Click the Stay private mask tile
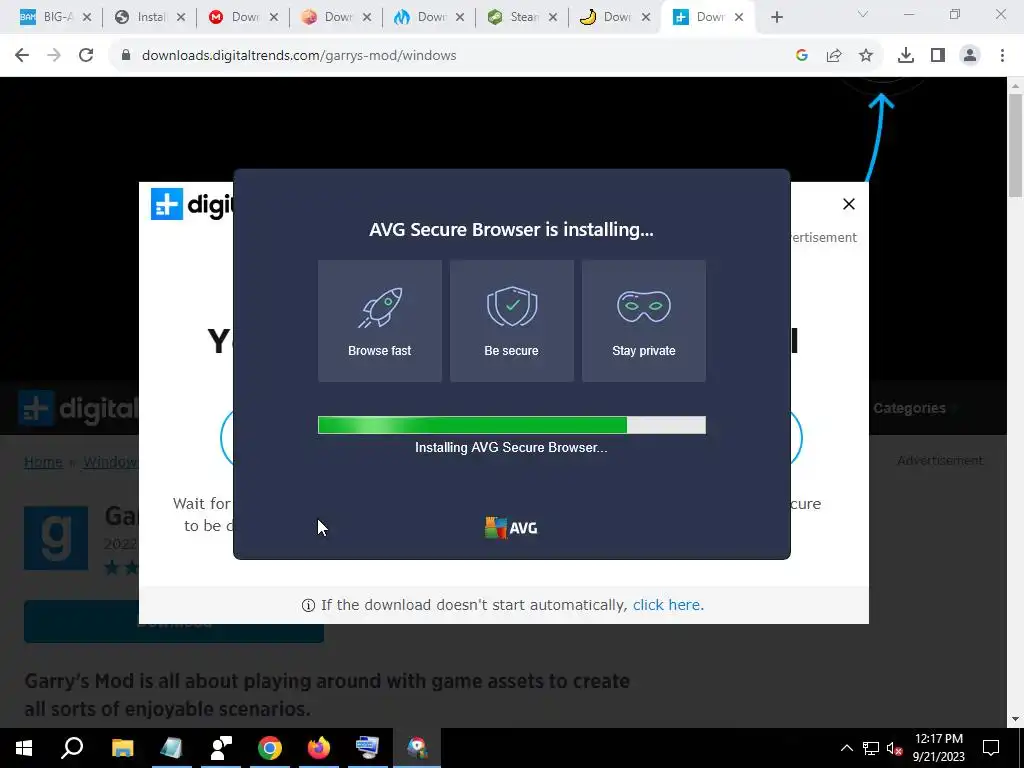The image size is (1024, 768). [643, 321]
